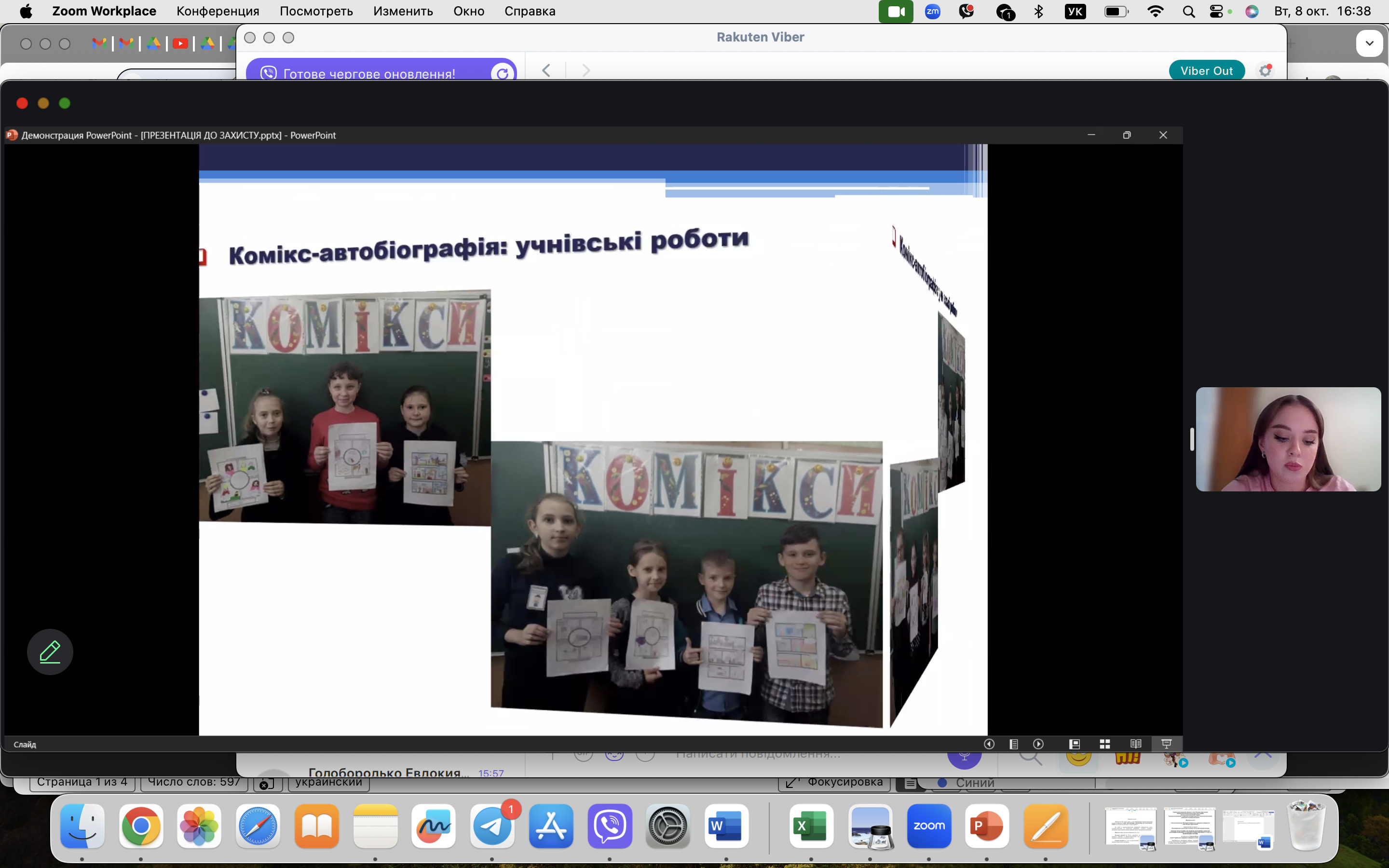Open Pages app from the Dock
Screen dimensions: 1389x868
pos(1046,826)
